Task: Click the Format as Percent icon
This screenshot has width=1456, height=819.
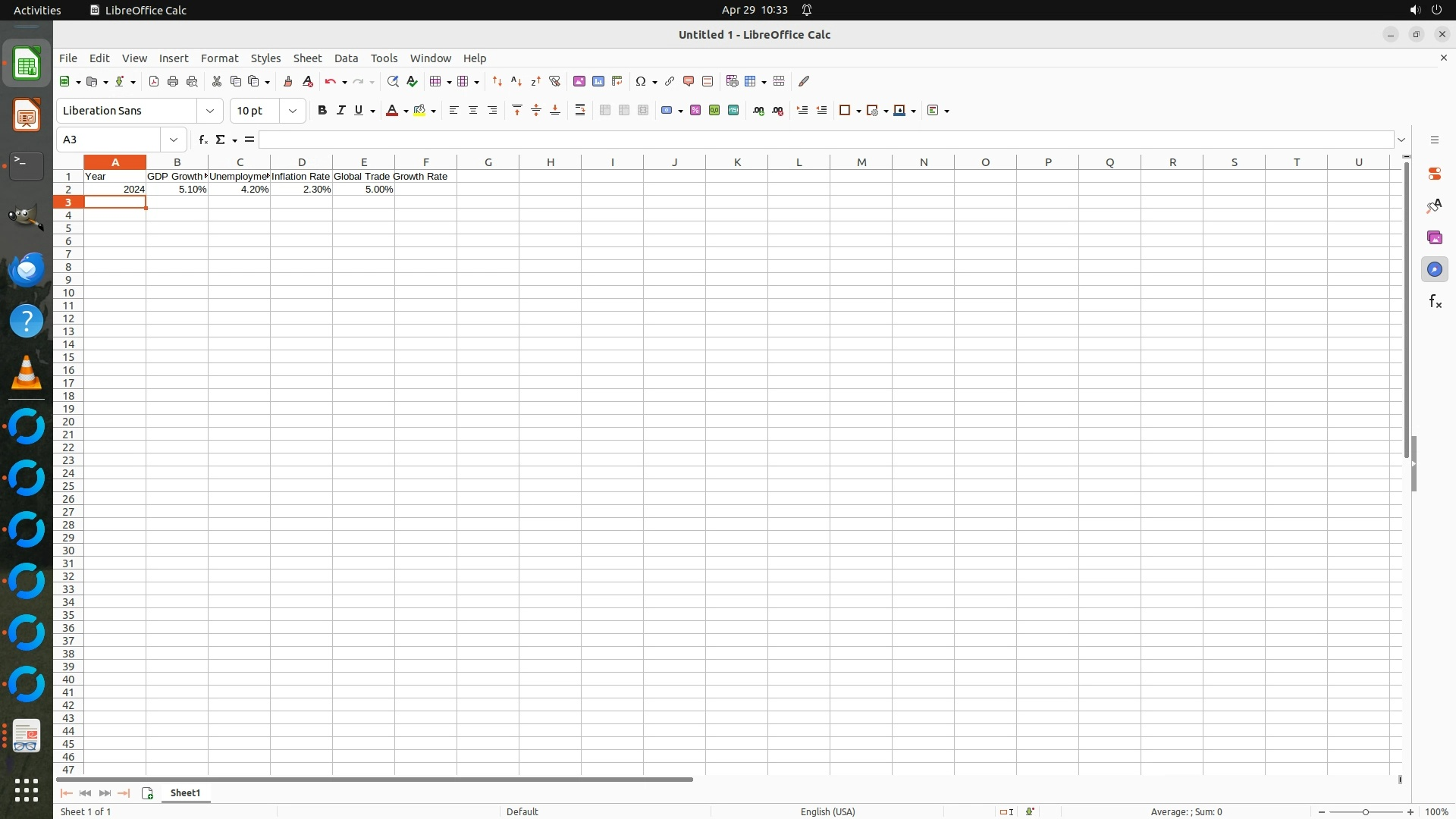Action: (695, 111)
